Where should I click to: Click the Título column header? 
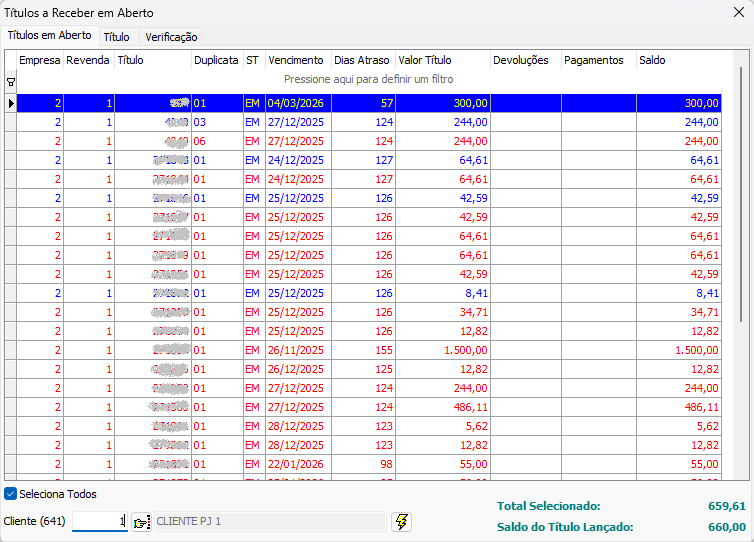[x=153, y=60]
